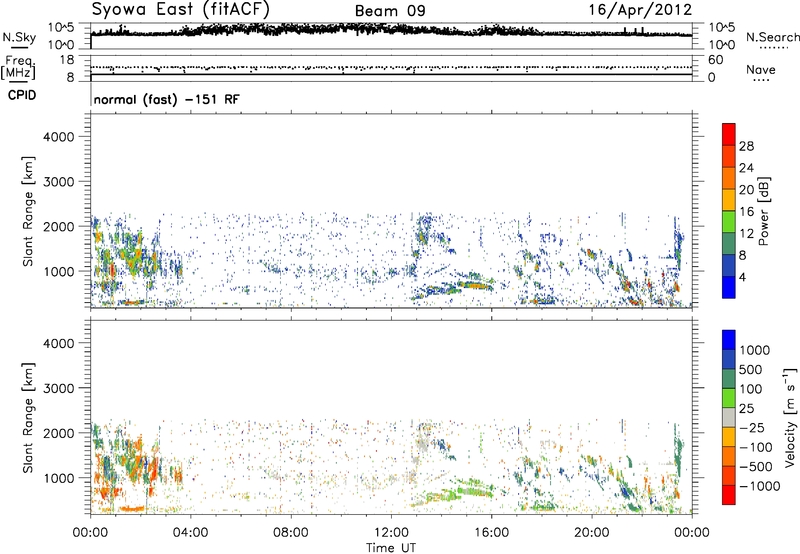800x554 pixels.
Task: Pick the light green Velocity segment between 25 and 100
Action: (x=729, y=398)
